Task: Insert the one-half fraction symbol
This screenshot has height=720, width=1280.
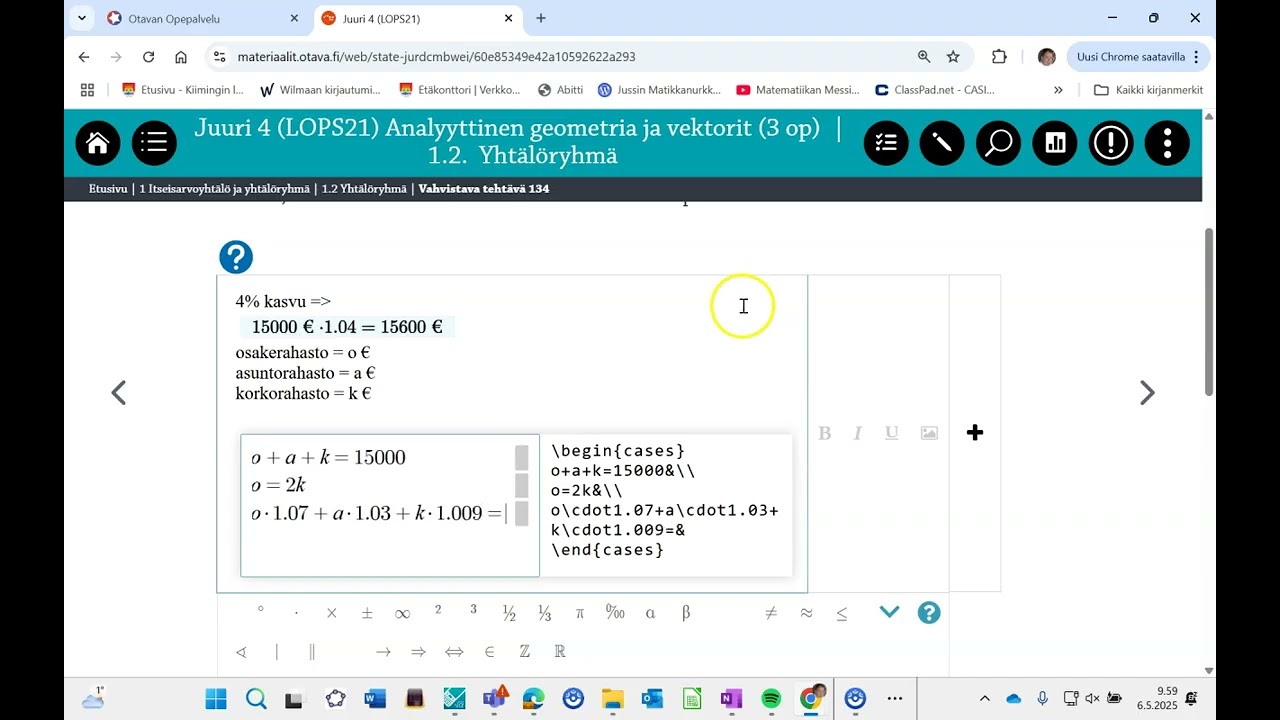Action: (509, 613)
